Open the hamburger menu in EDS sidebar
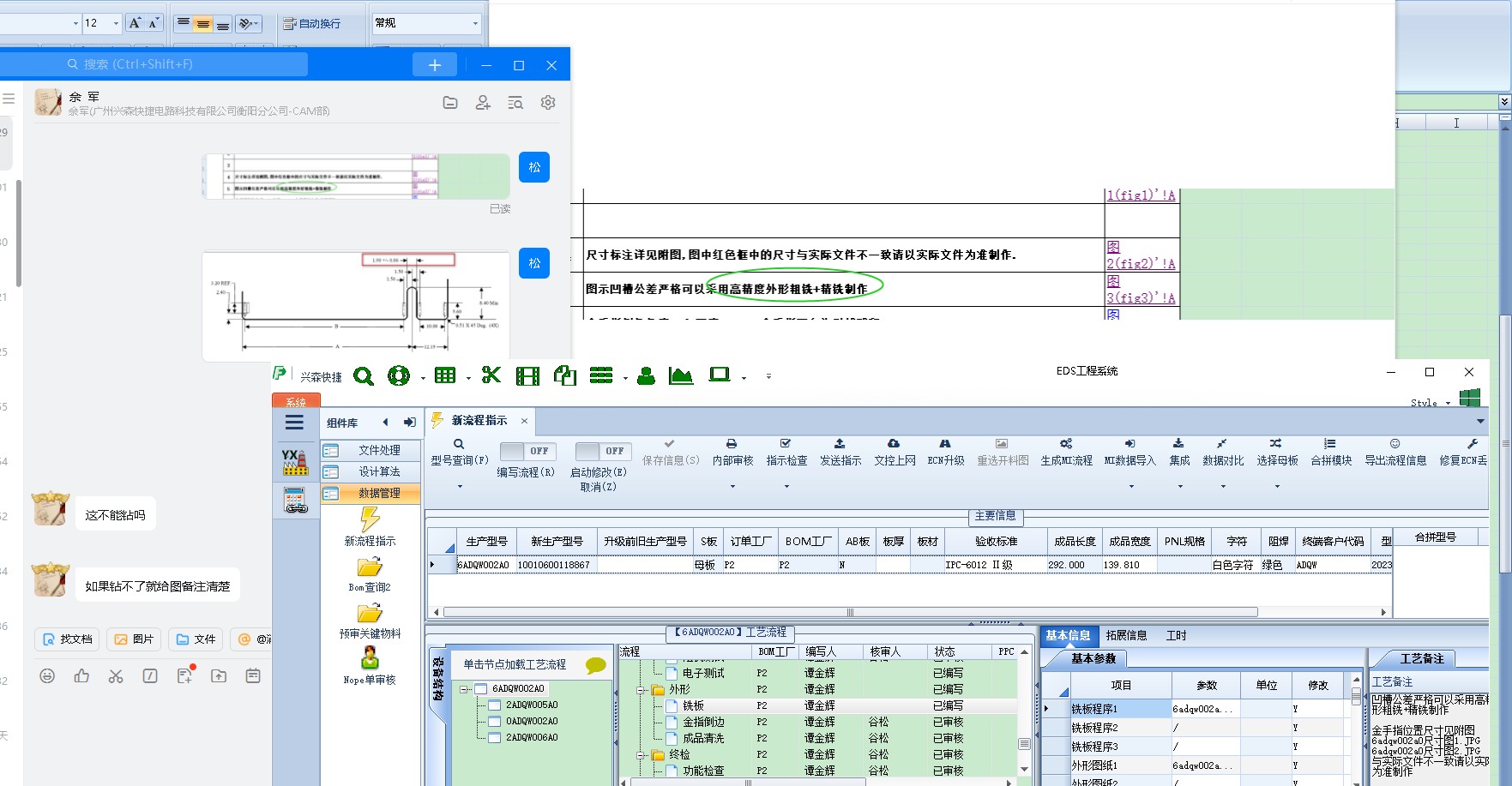Screen dimensions: 1512x786 point(294,422)
